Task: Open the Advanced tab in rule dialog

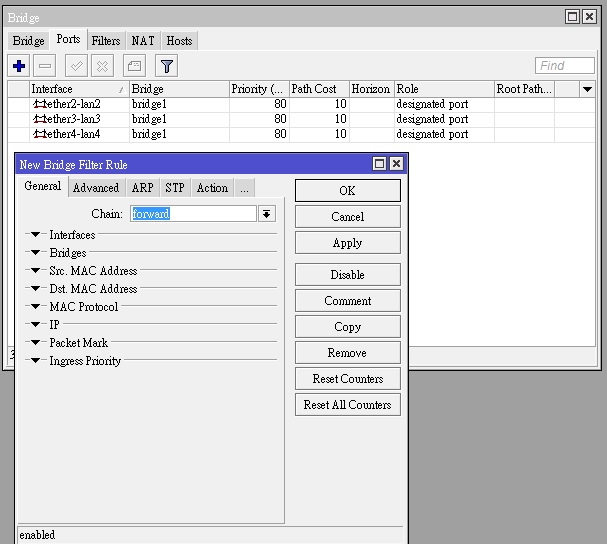Action: (x=96, y=188)
